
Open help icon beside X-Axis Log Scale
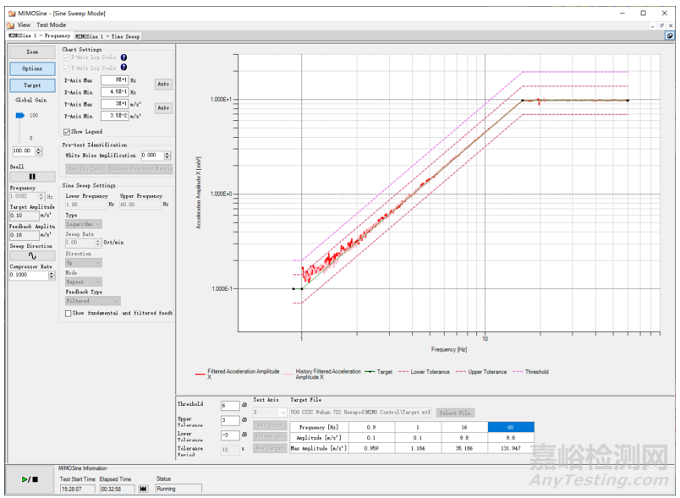(124, 58)
